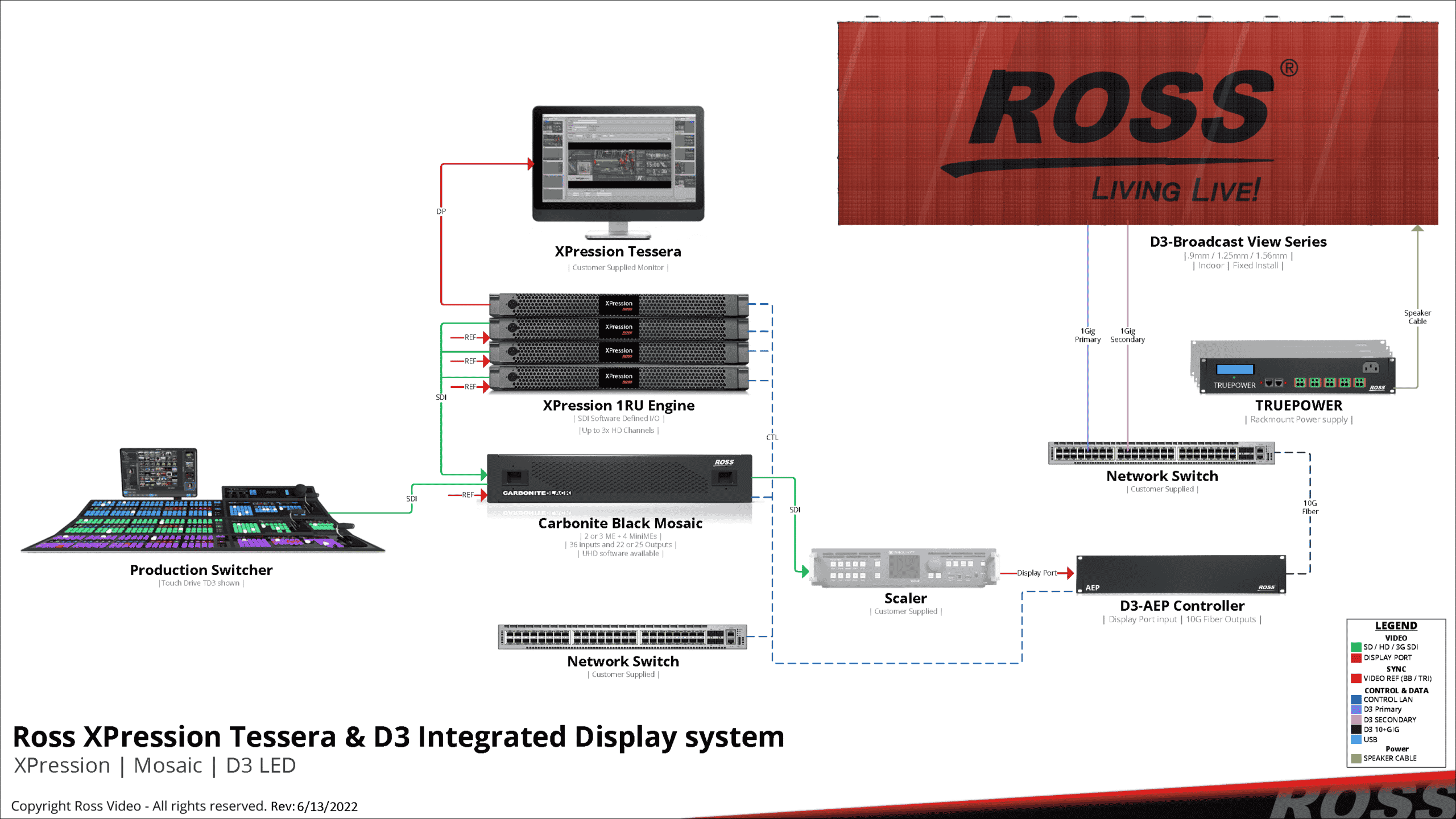
Task: Click 'Network Switch' label below Carbonite
Action: (x=623, y=661)
